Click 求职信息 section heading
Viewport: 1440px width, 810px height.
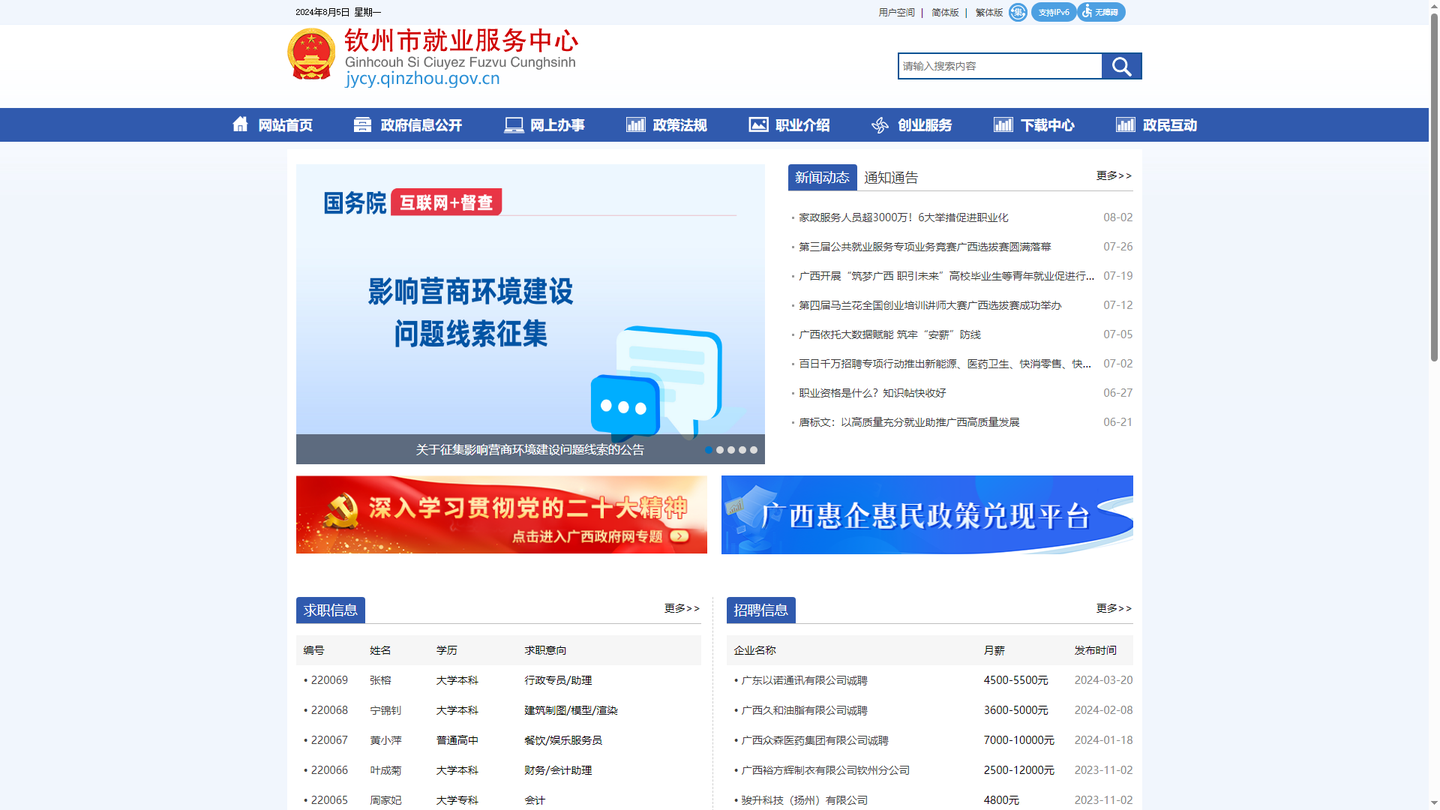(x=331, y=610)
